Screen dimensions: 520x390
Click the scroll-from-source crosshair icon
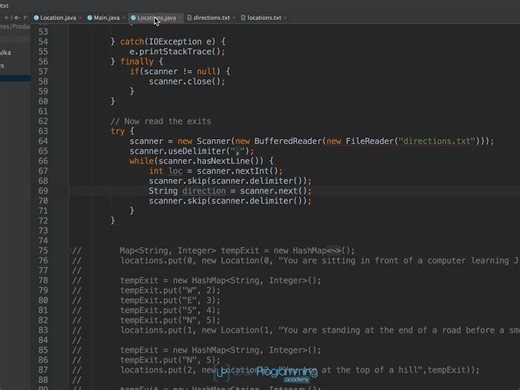coord(6,18)
